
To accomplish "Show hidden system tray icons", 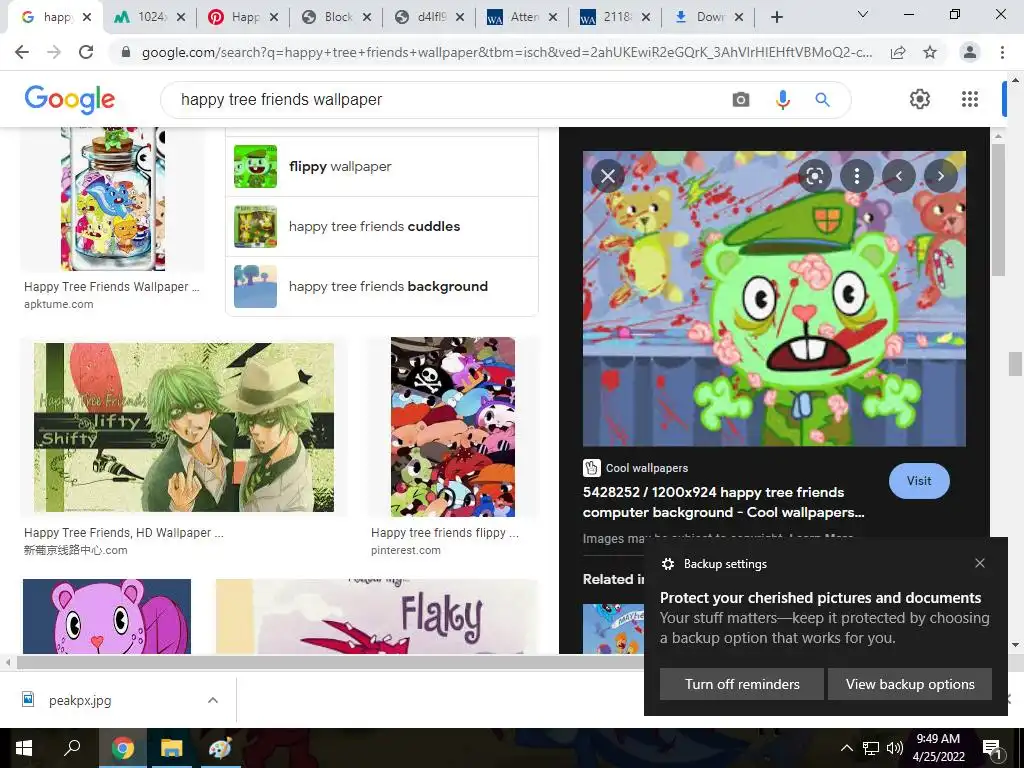I will (846, 748).
